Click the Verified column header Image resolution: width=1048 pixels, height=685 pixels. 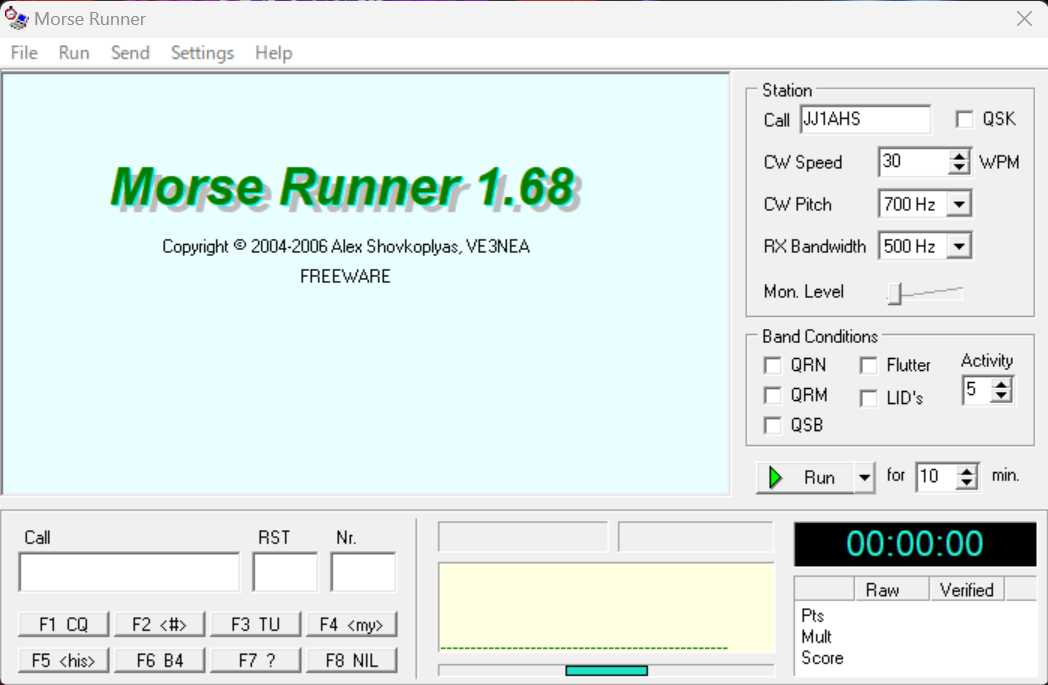[x=966, y=589]
